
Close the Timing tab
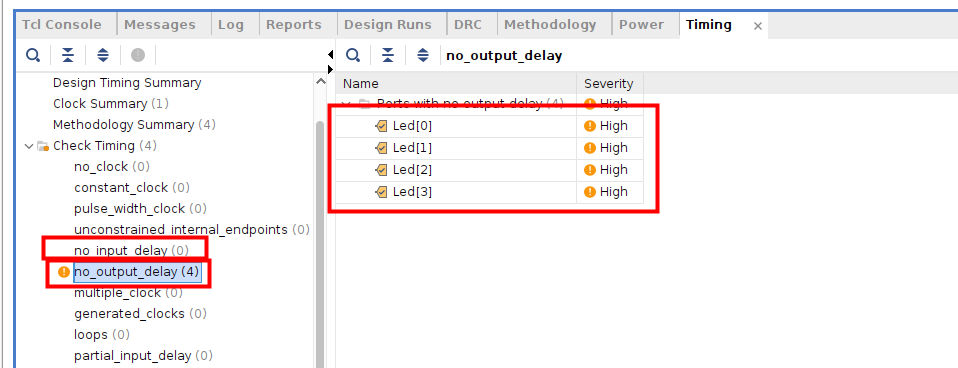tap(758, 26)
